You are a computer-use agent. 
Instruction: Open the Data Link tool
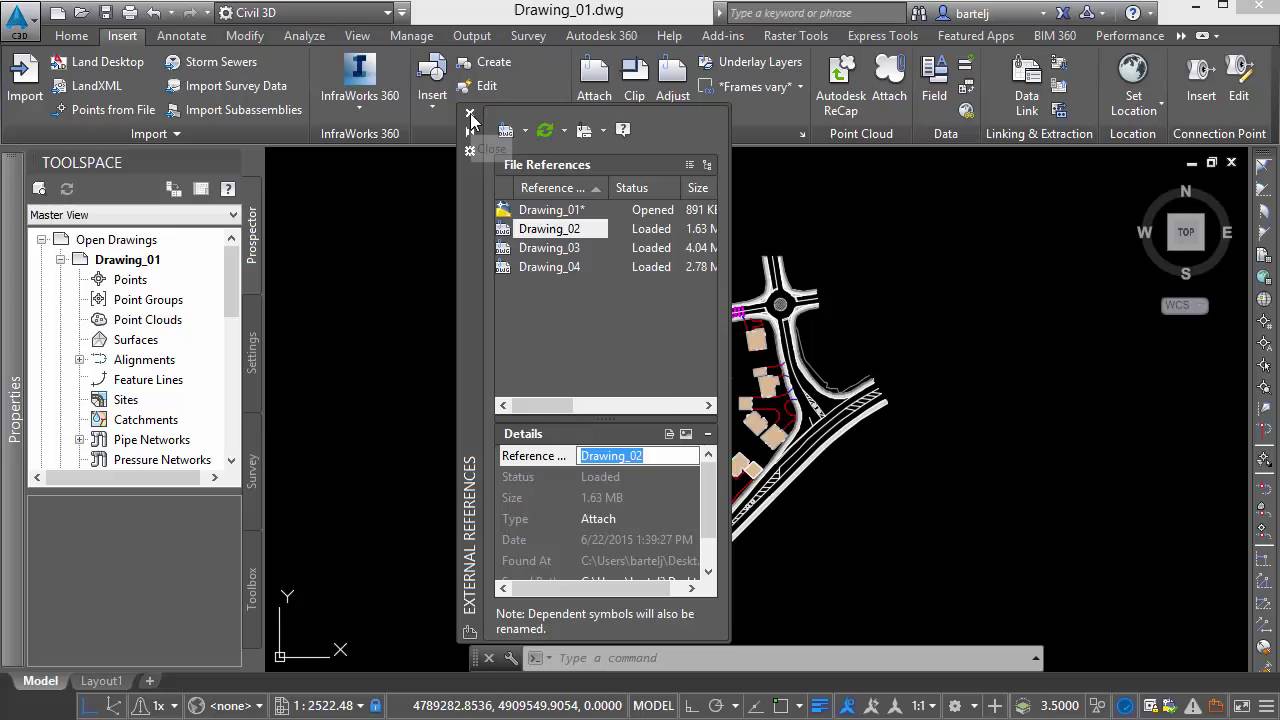(1026, 85)
